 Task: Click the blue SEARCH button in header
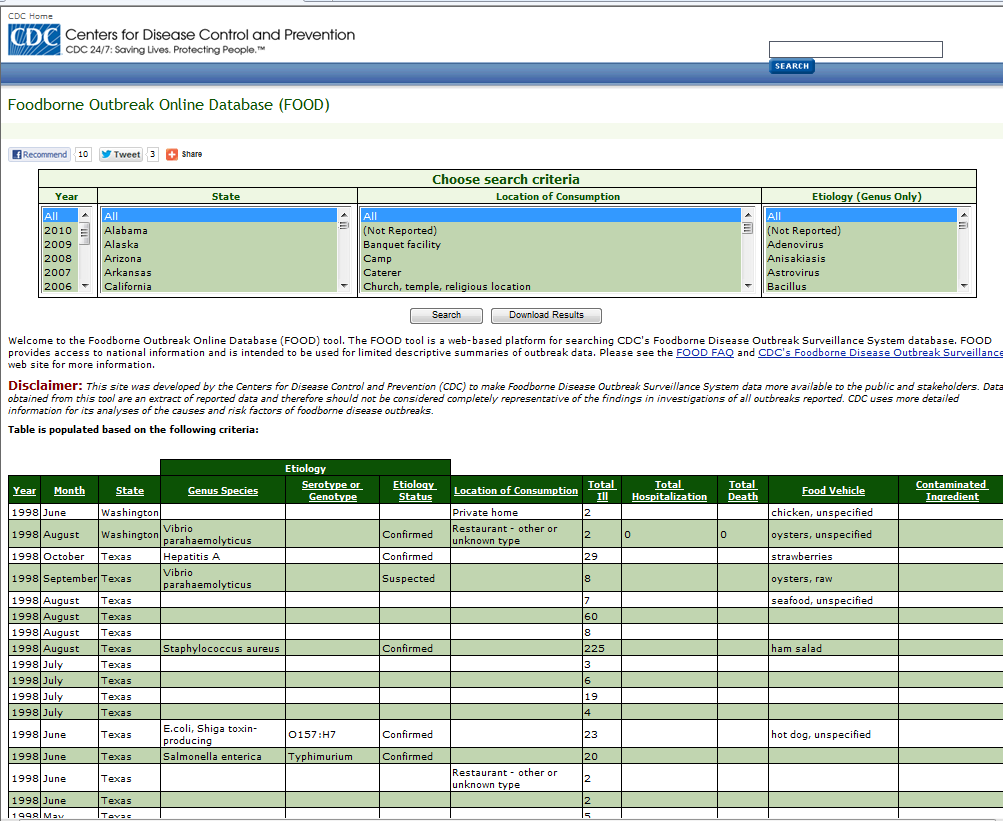pyautogui.click(x=791, y=66)
